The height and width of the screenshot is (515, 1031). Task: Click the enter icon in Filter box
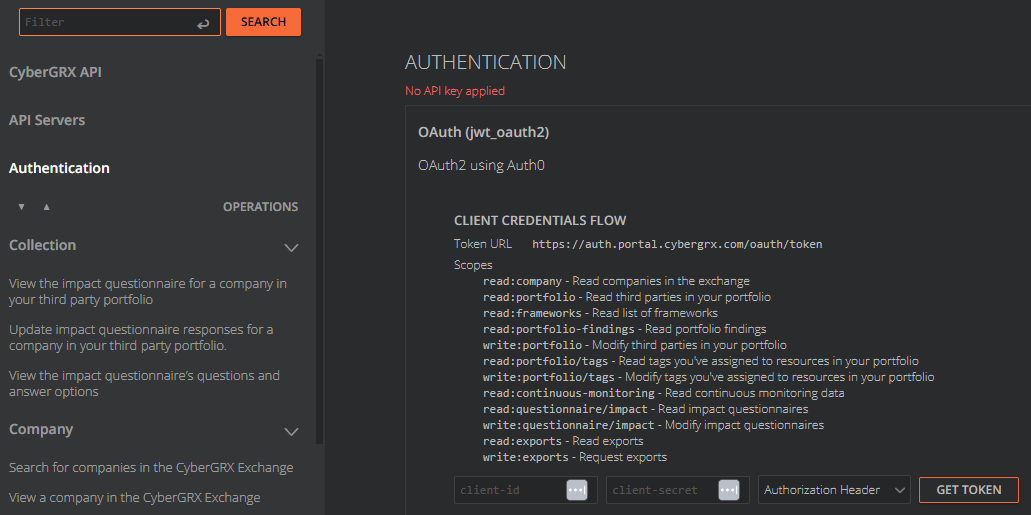tap(203, 24)
